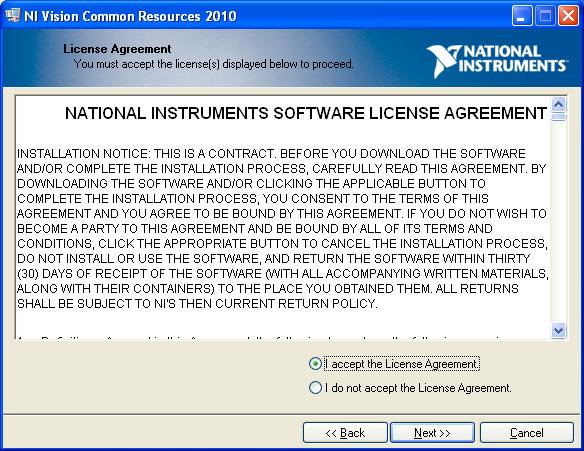Cancel the installation
This screenshot has width=584, height=451.
pos(527,433)
